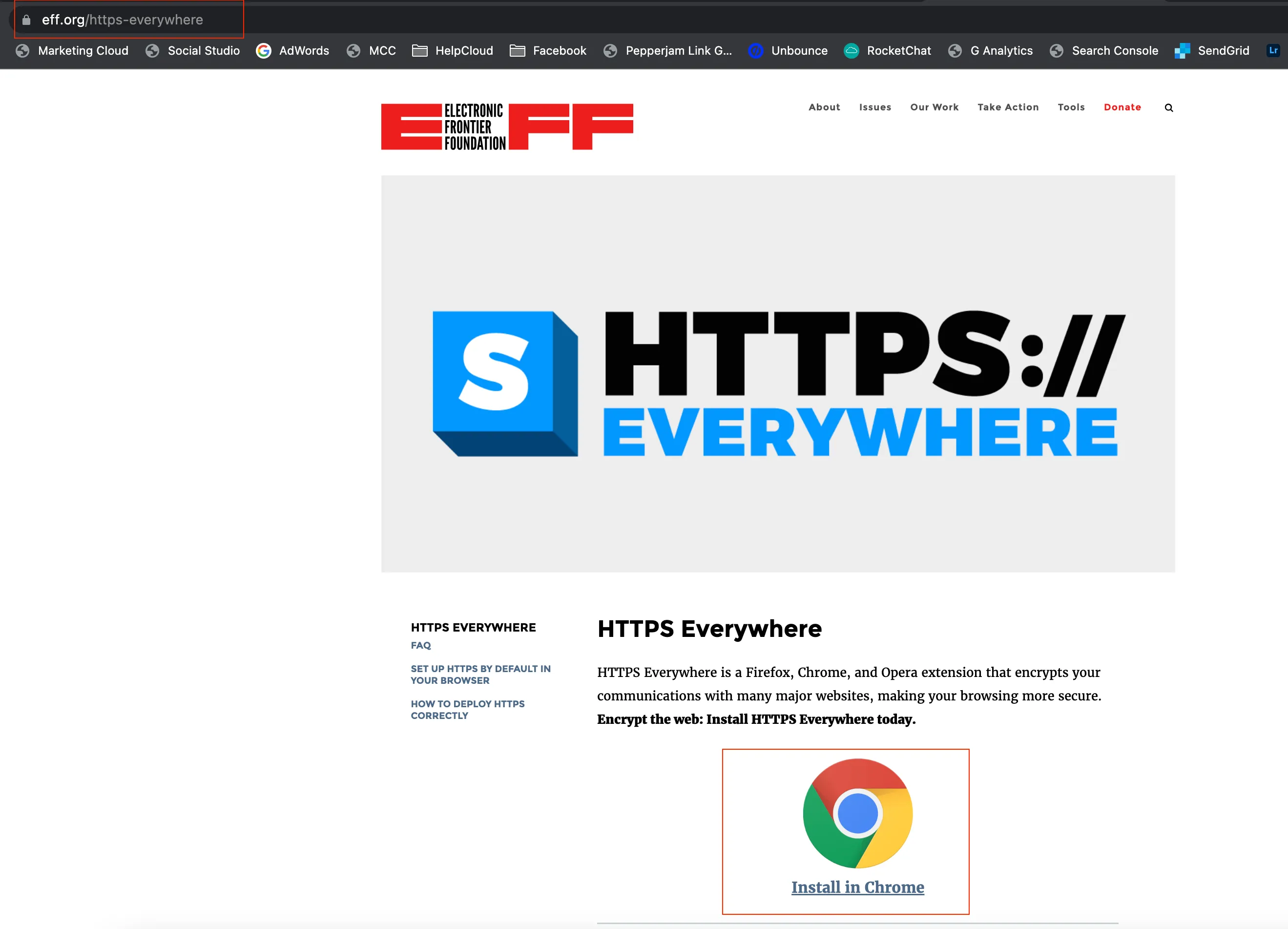This screenshot has height=929, width=1288.
Task: Open the Pepperjam Link G... bookmark
Action: coord(667,51)
